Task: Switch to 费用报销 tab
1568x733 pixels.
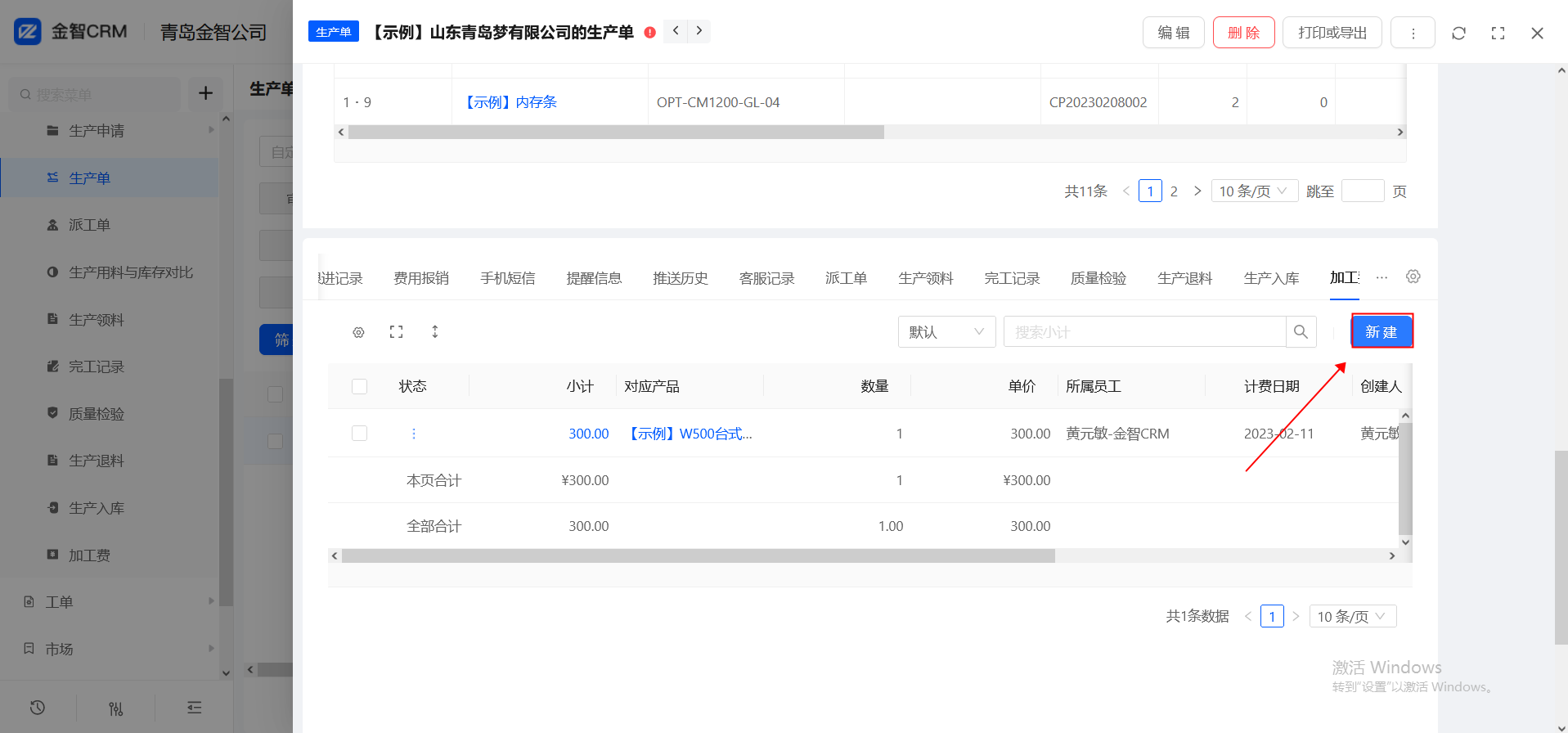Action: pos(421,278)
